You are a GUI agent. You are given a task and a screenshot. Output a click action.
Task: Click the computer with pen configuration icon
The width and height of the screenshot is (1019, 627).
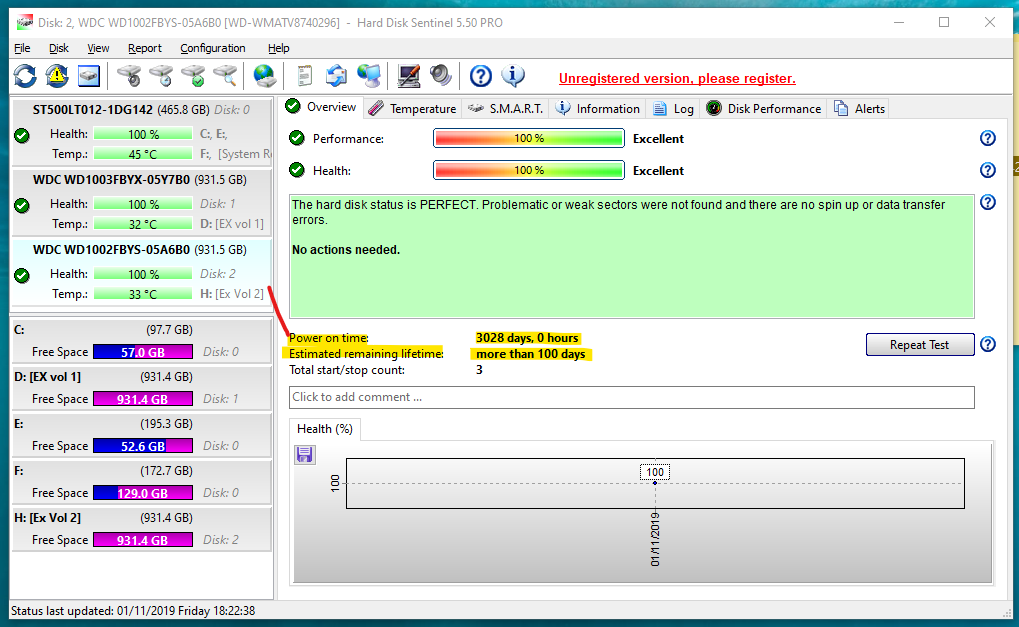(x=409, y=76)
